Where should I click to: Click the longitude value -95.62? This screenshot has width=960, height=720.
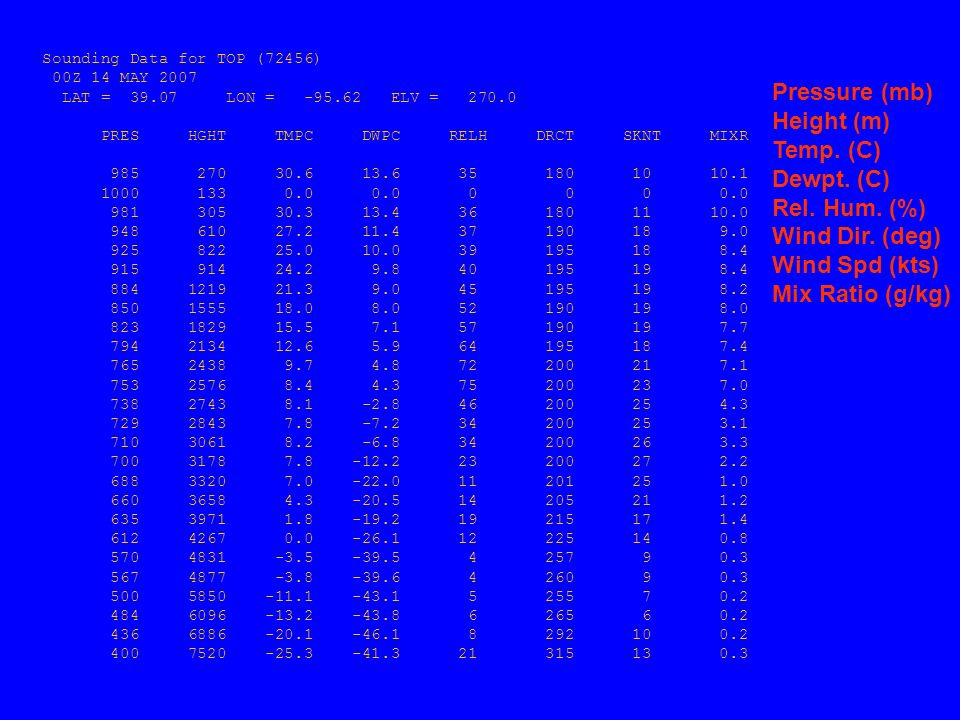(x=332, y=98)
